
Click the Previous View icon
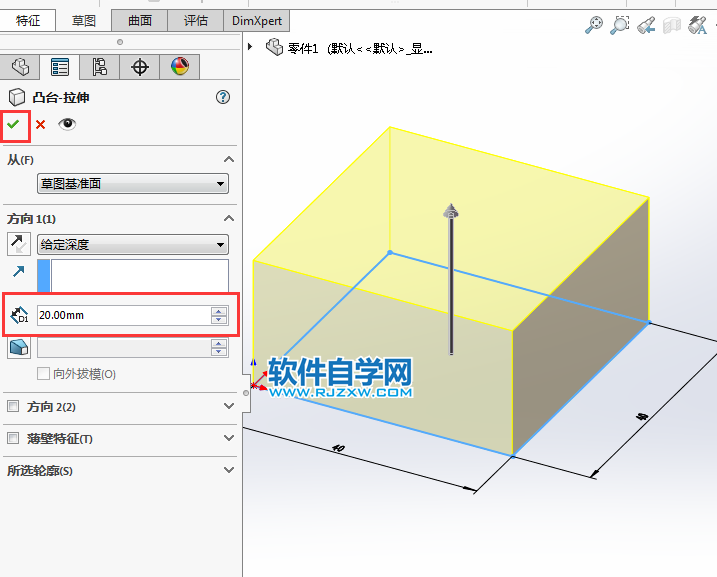coord(646,25)
